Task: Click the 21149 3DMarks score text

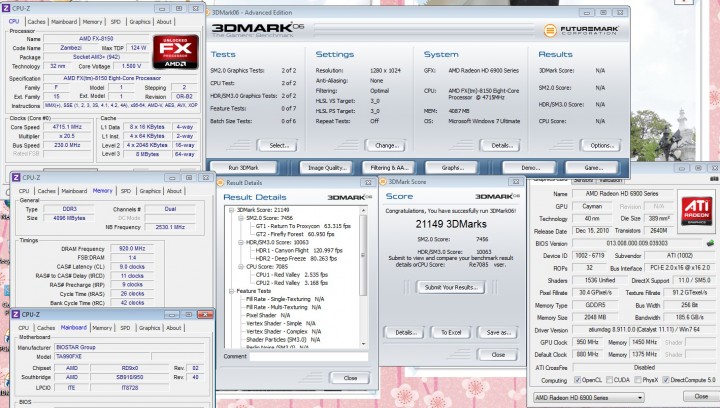Action: pos(451,224)
